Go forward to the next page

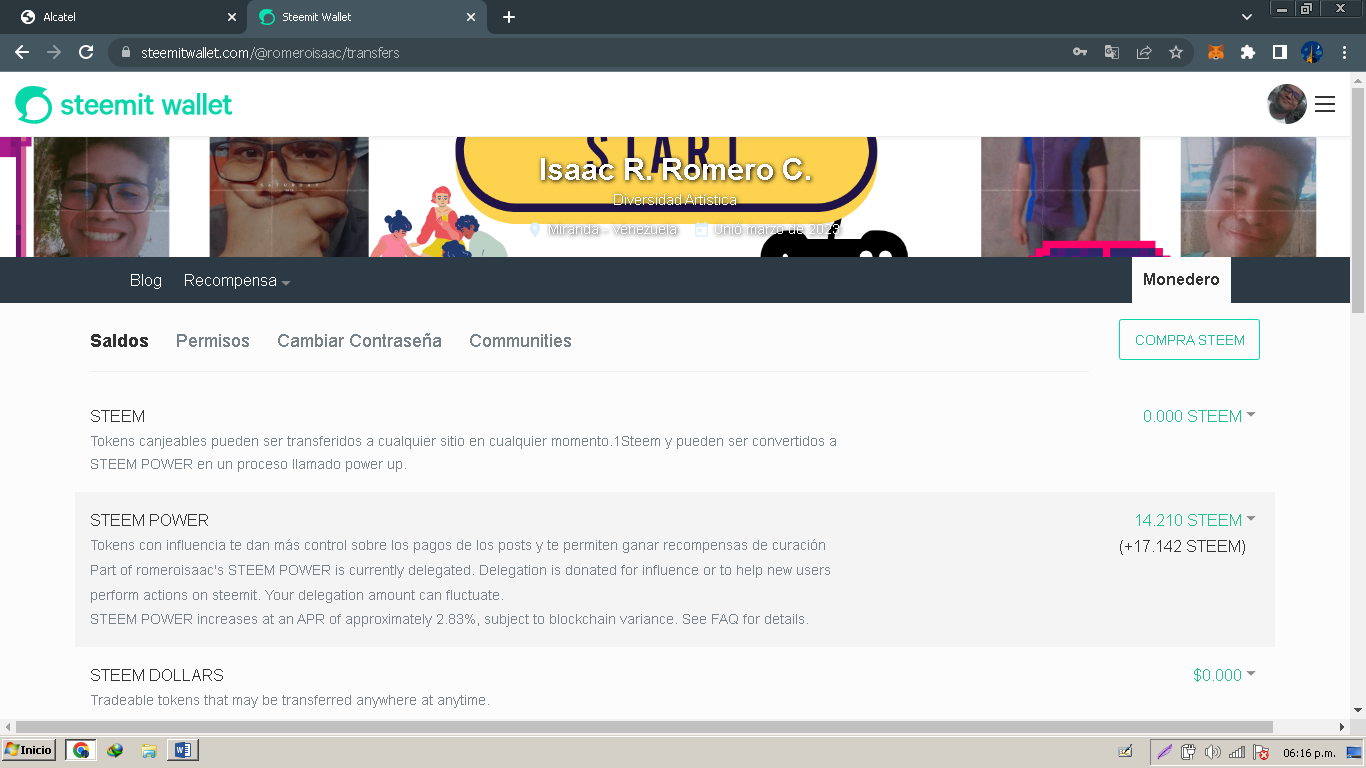pyautogui.click(x=54, y=52)
